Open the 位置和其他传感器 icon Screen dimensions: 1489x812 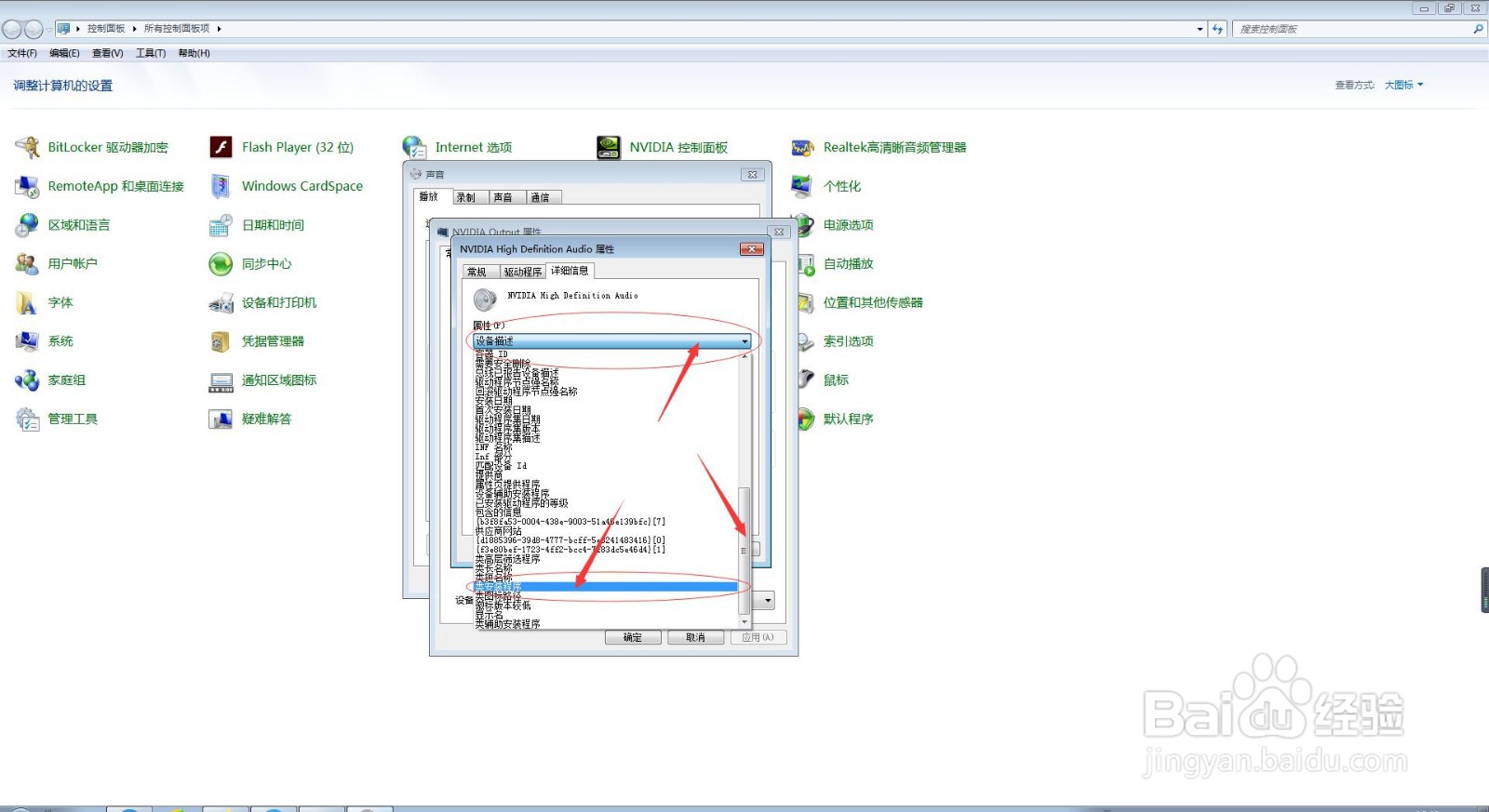[806, 302]
